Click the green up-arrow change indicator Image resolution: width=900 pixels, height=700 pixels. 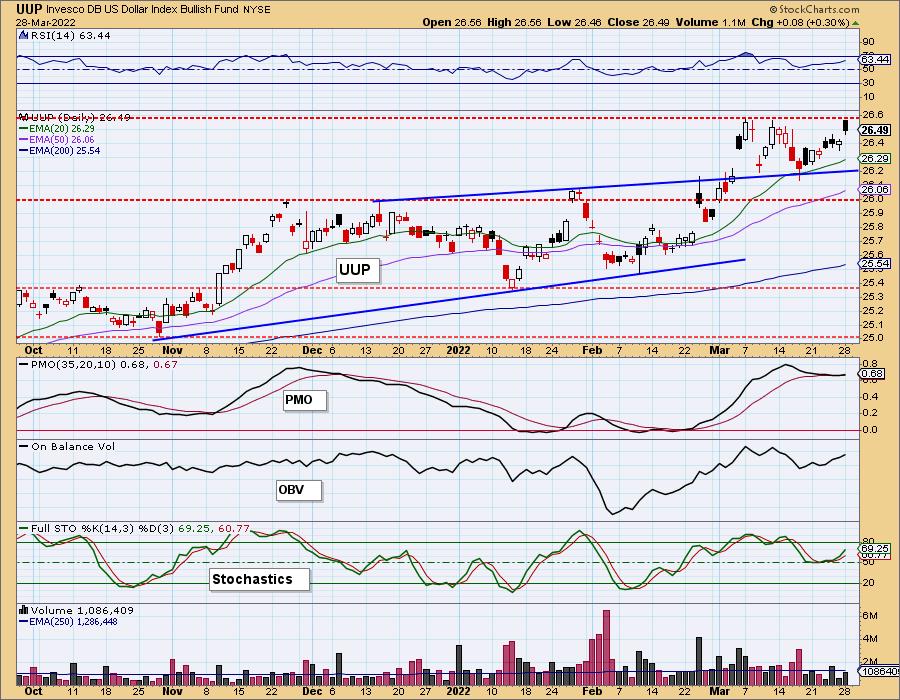point(855,23)
